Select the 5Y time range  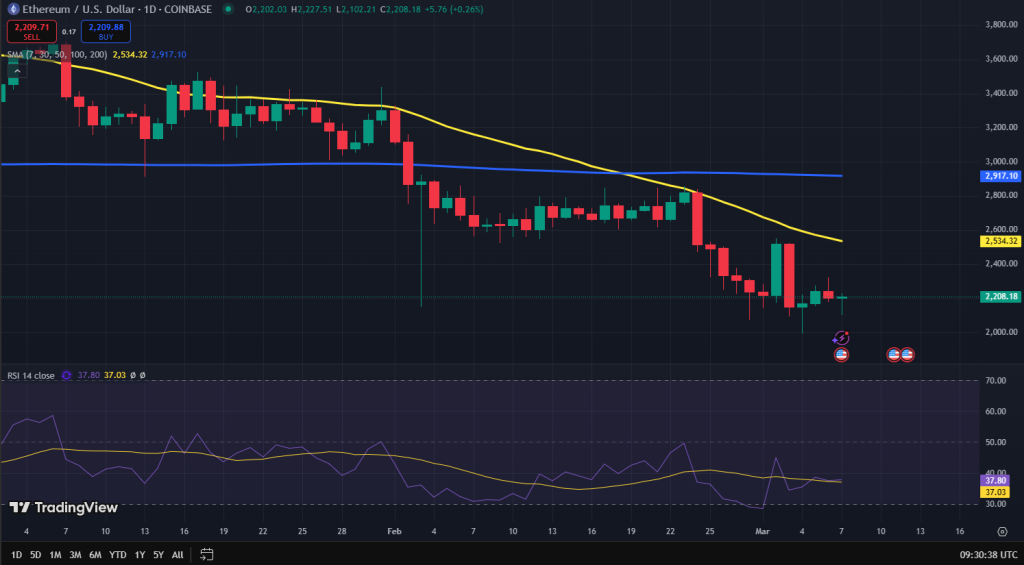click(x=159, y=555)
